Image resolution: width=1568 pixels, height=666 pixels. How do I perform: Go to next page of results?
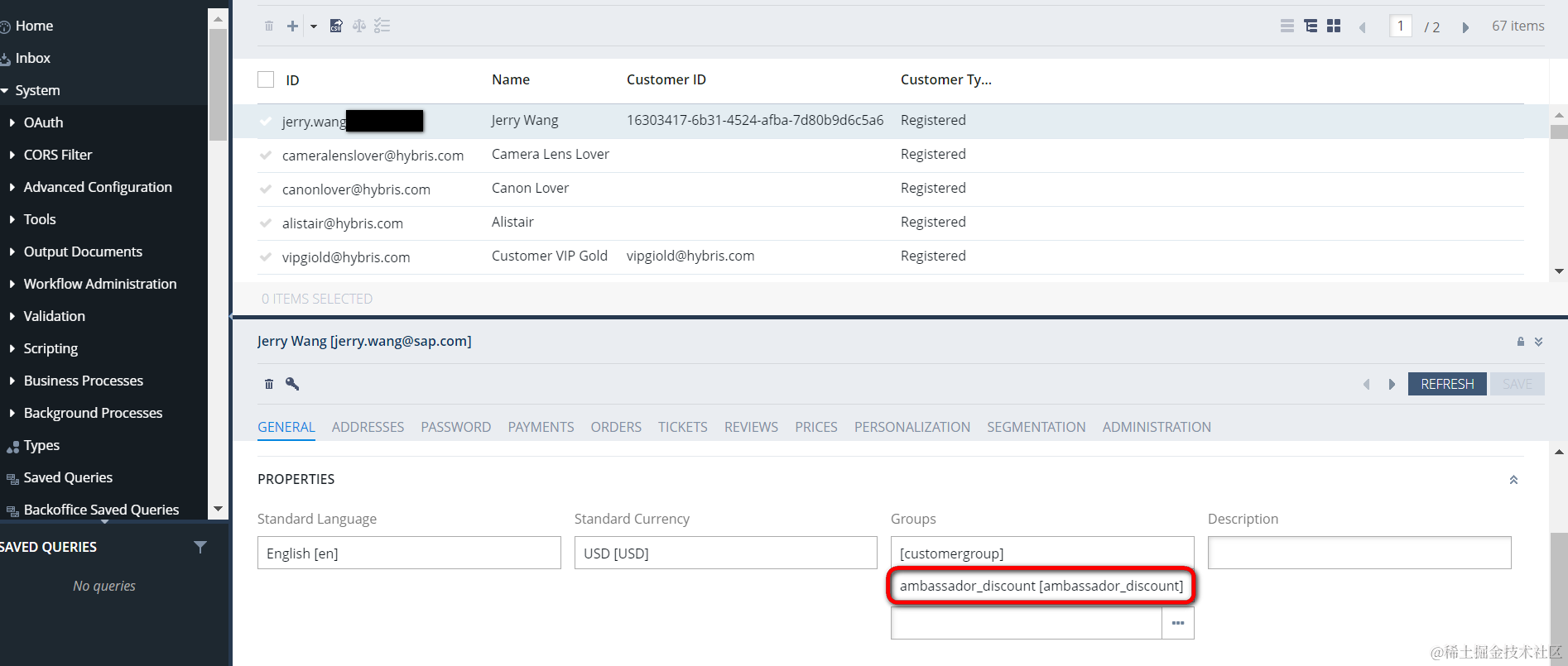pos(1465,27)
